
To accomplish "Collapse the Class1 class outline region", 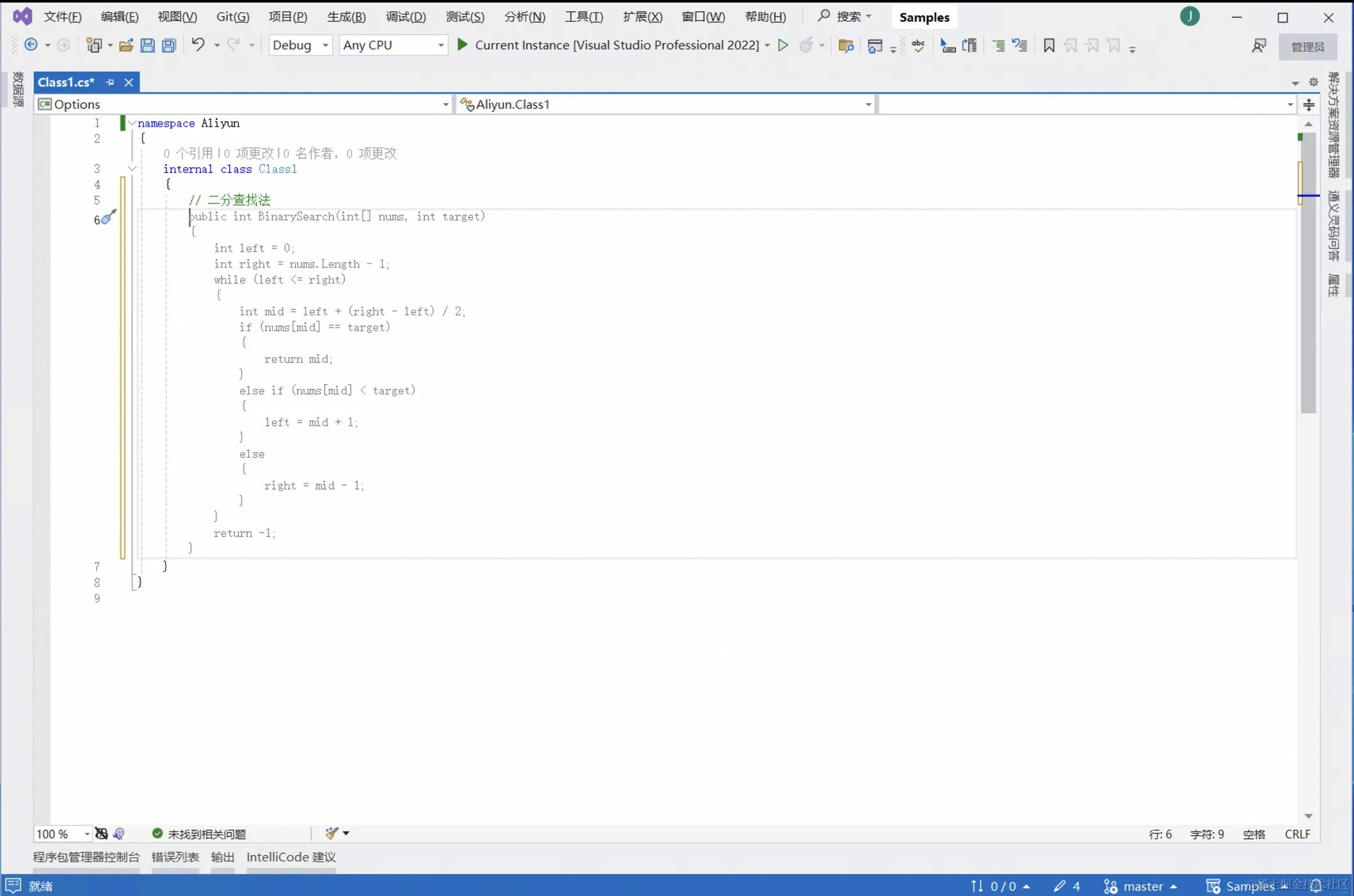I will coord(132,169).
